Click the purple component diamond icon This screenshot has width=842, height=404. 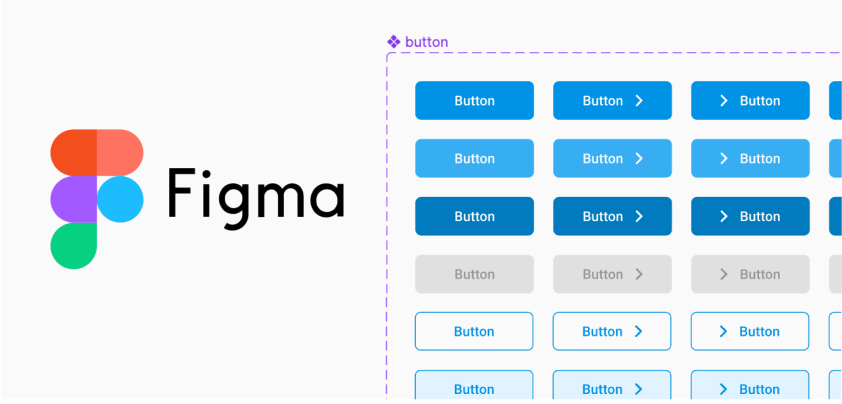394,42
